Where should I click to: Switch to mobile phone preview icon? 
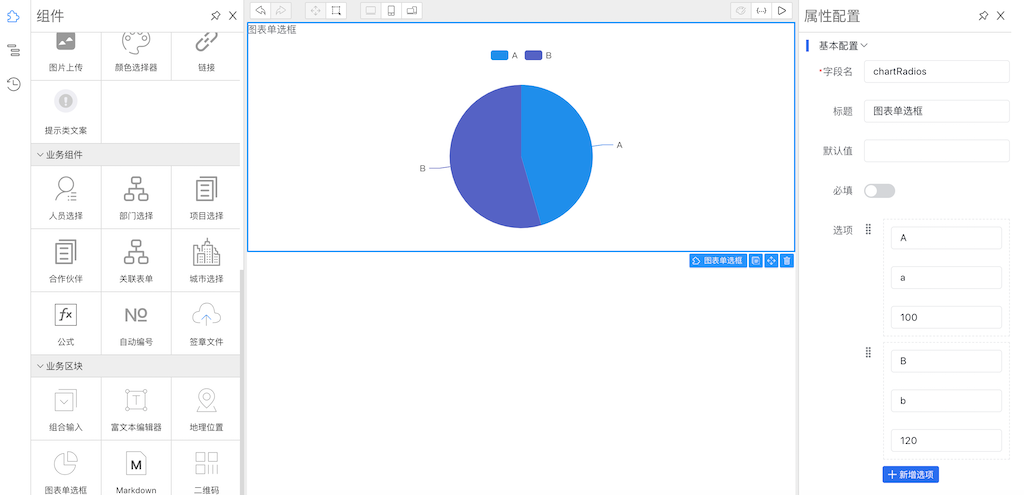click(x=391, y=11)
